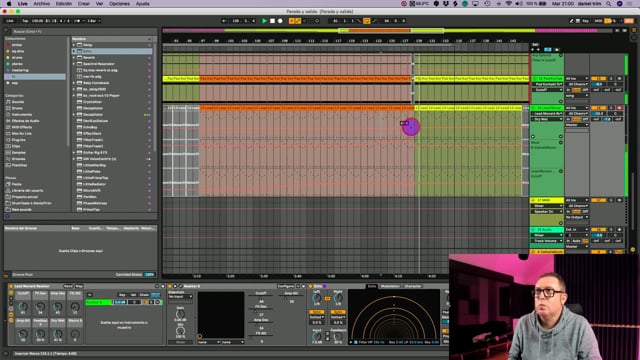Expand the Delay folder in browser
640x360 pixels.
tap(74, 45)
